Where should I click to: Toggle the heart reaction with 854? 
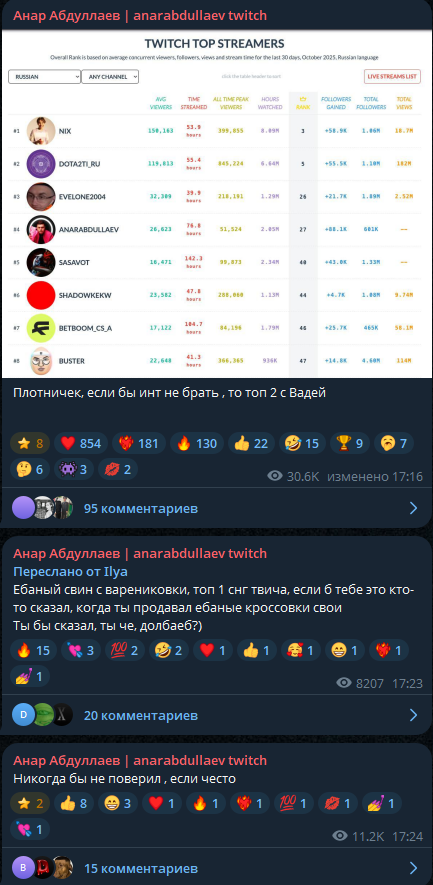80,444
